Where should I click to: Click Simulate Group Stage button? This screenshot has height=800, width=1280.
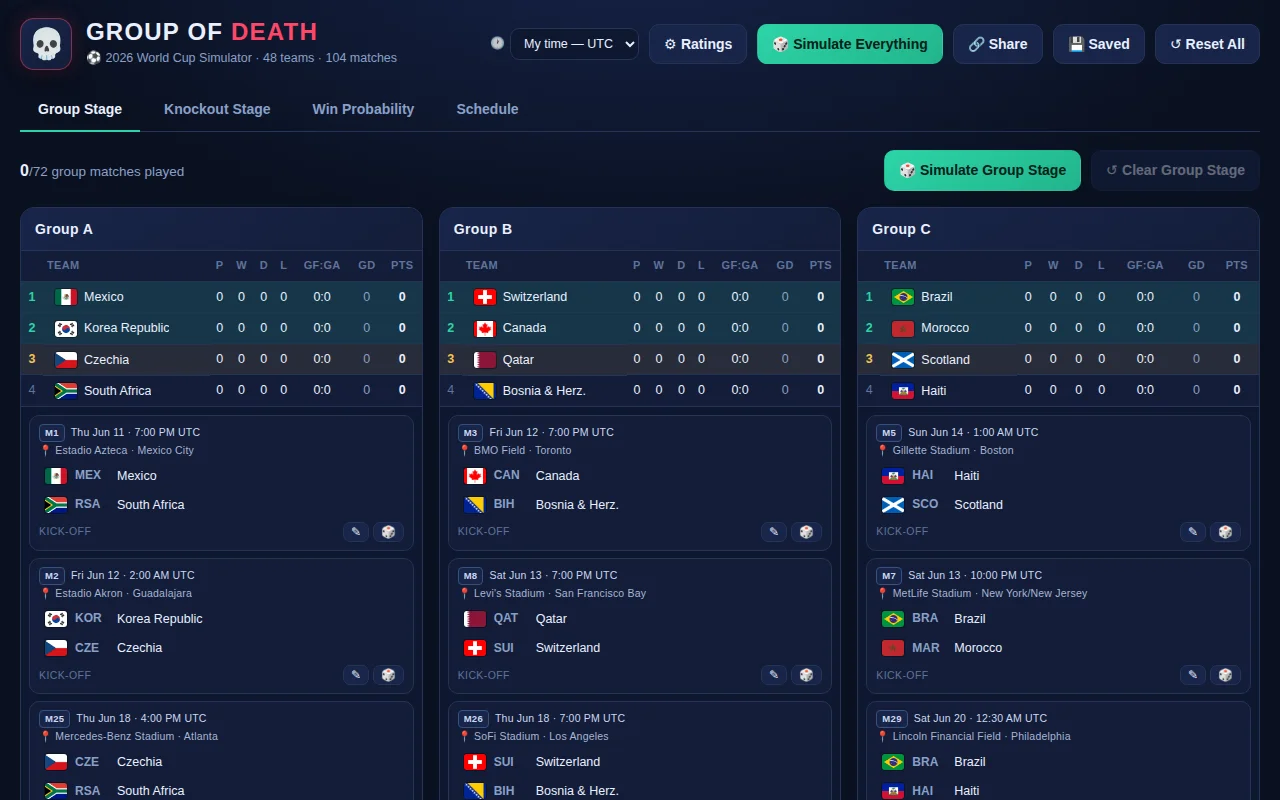coord(982,170)
